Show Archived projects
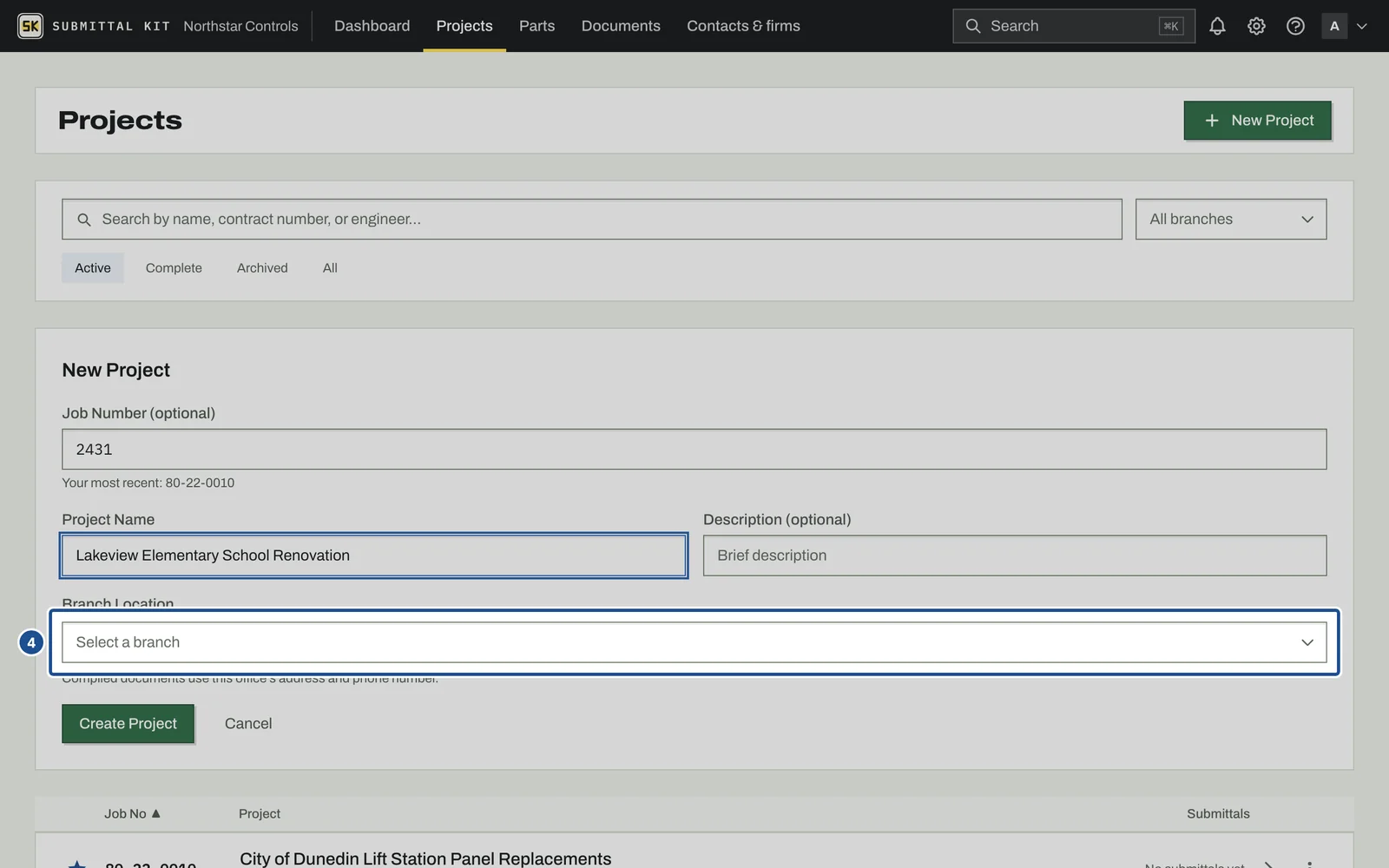The image size is (1389, 868). coord(262,268)
